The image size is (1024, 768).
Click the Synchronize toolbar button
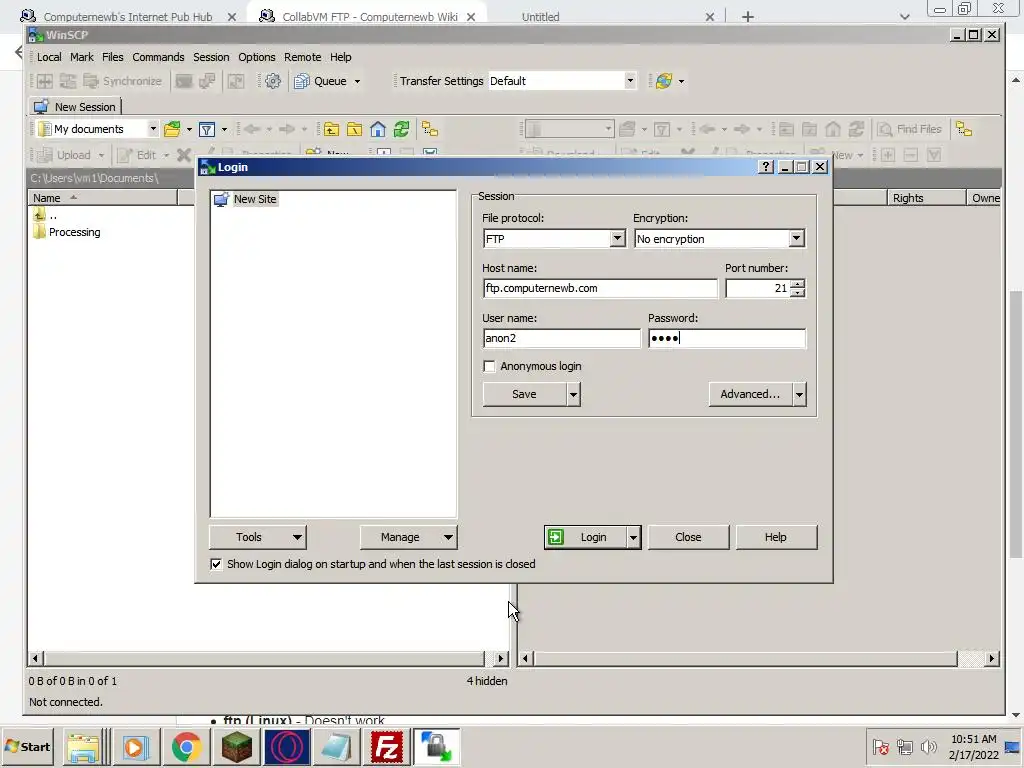tap(123, 81)
